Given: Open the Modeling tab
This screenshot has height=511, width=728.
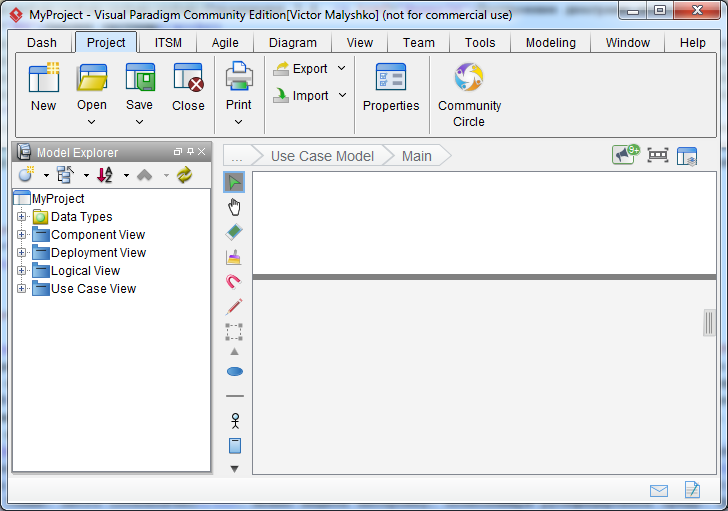Looking at the screenshot, I should [551, 43].
